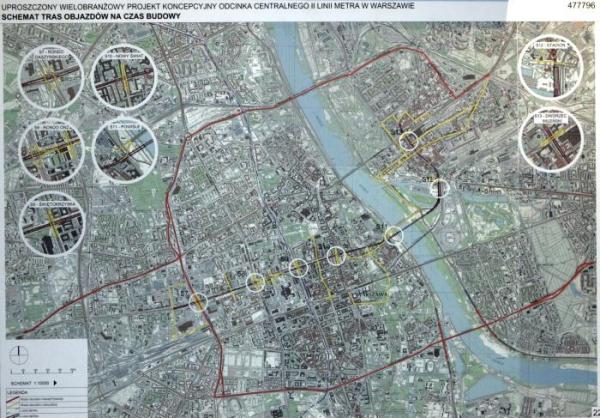Click the second station circle from the west
The height and width of the screenshot is (418, 600).
pos(257,283)
